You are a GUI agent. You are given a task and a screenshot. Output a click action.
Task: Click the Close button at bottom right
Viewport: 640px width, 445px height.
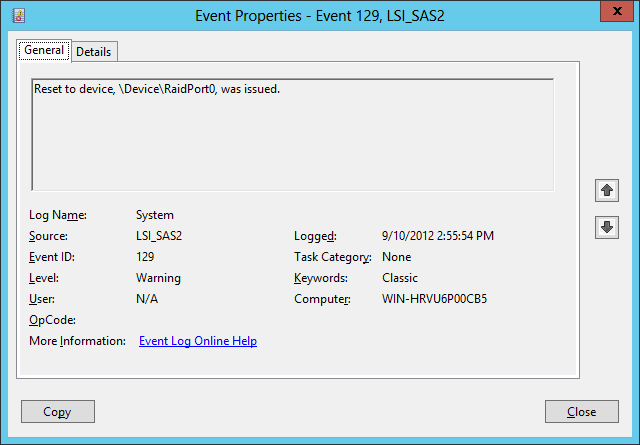(581, 412)
